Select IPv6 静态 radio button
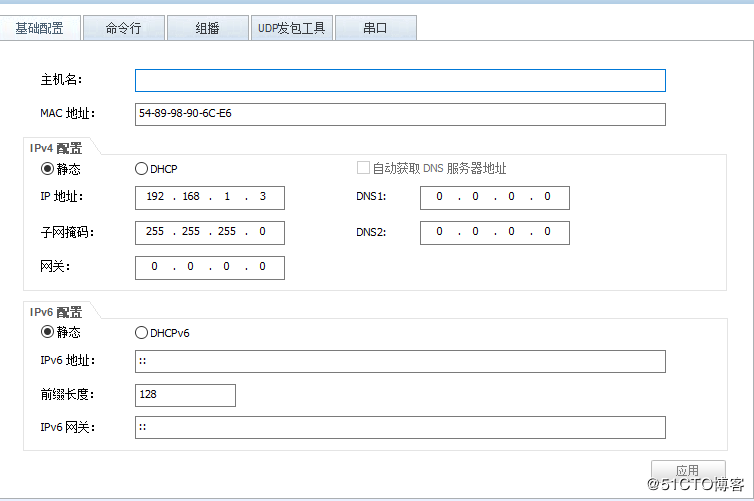Viewport: 754px width, 501px height. 47,332
